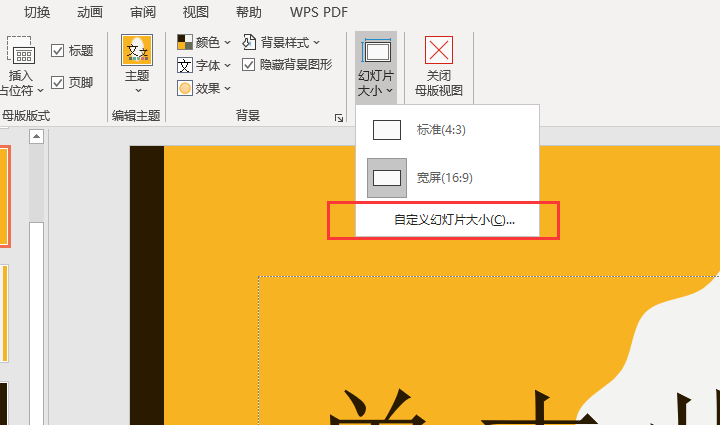Expand the 主题 dropdown chevron
Image resolution: width=720 pixels, height=425 pixels.
pos(138,91)
